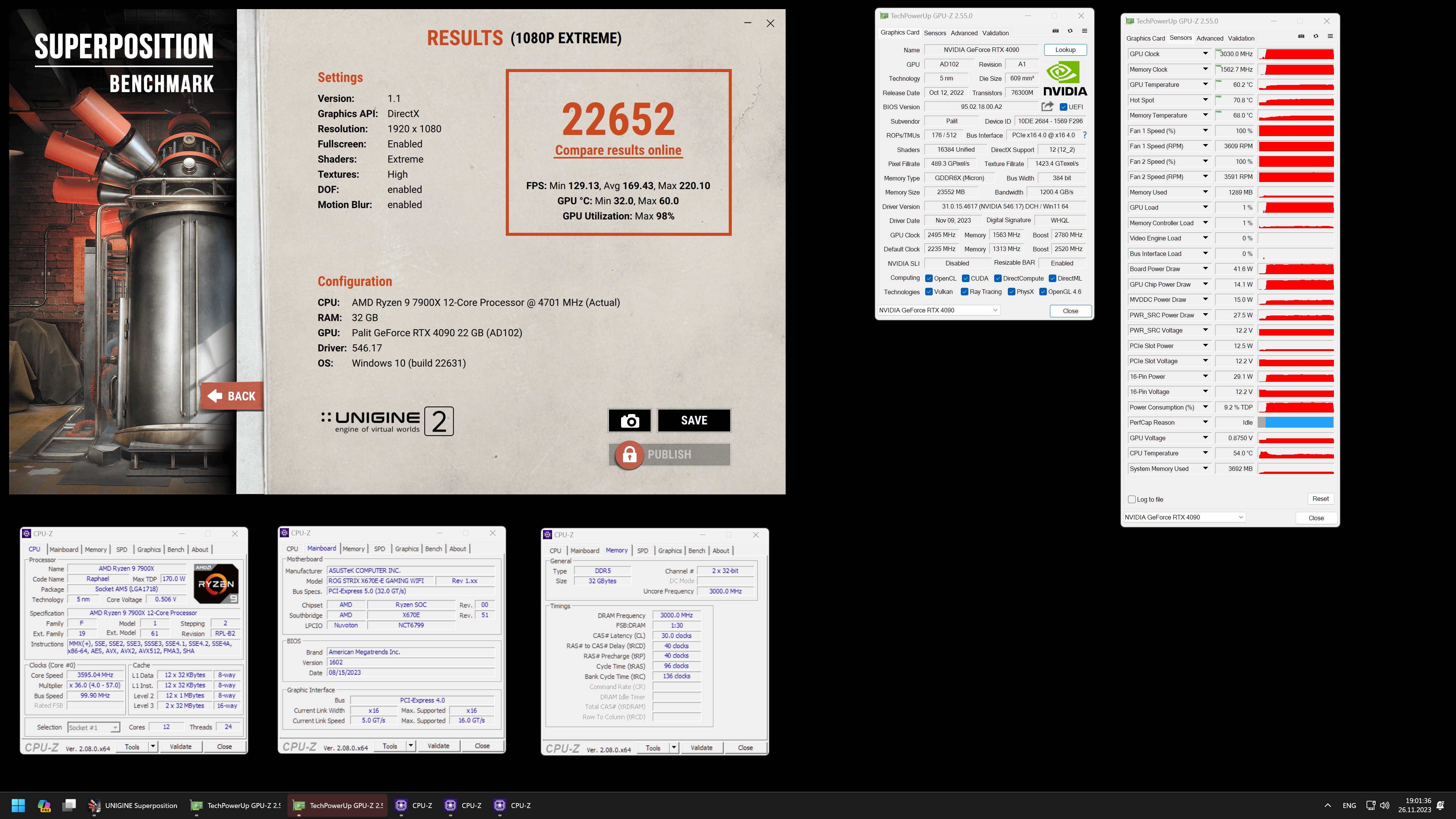Screen dimensions: 1456x819
Task: Click the Reset button in GPU-Z Sensors
Action: [x=1320, y=499]
